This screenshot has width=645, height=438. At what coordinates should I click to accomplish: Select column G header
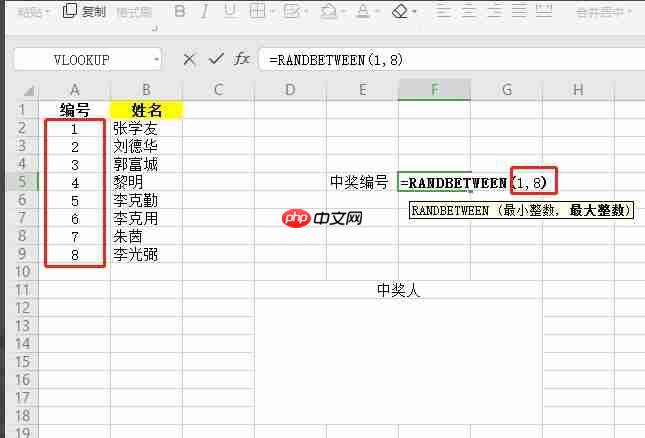pos(506,89)
